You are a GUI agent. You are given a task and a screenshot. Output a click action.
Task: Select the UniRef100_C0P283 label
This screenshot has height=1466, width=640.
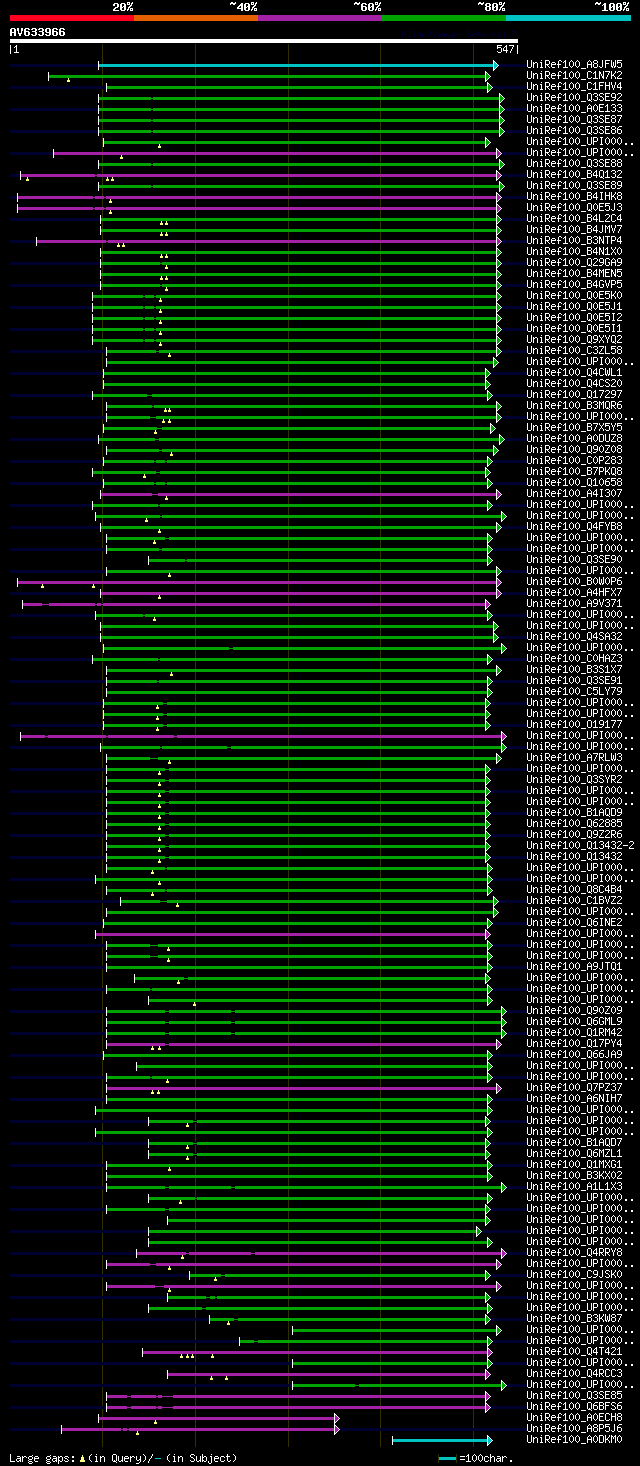pos(574,461)
